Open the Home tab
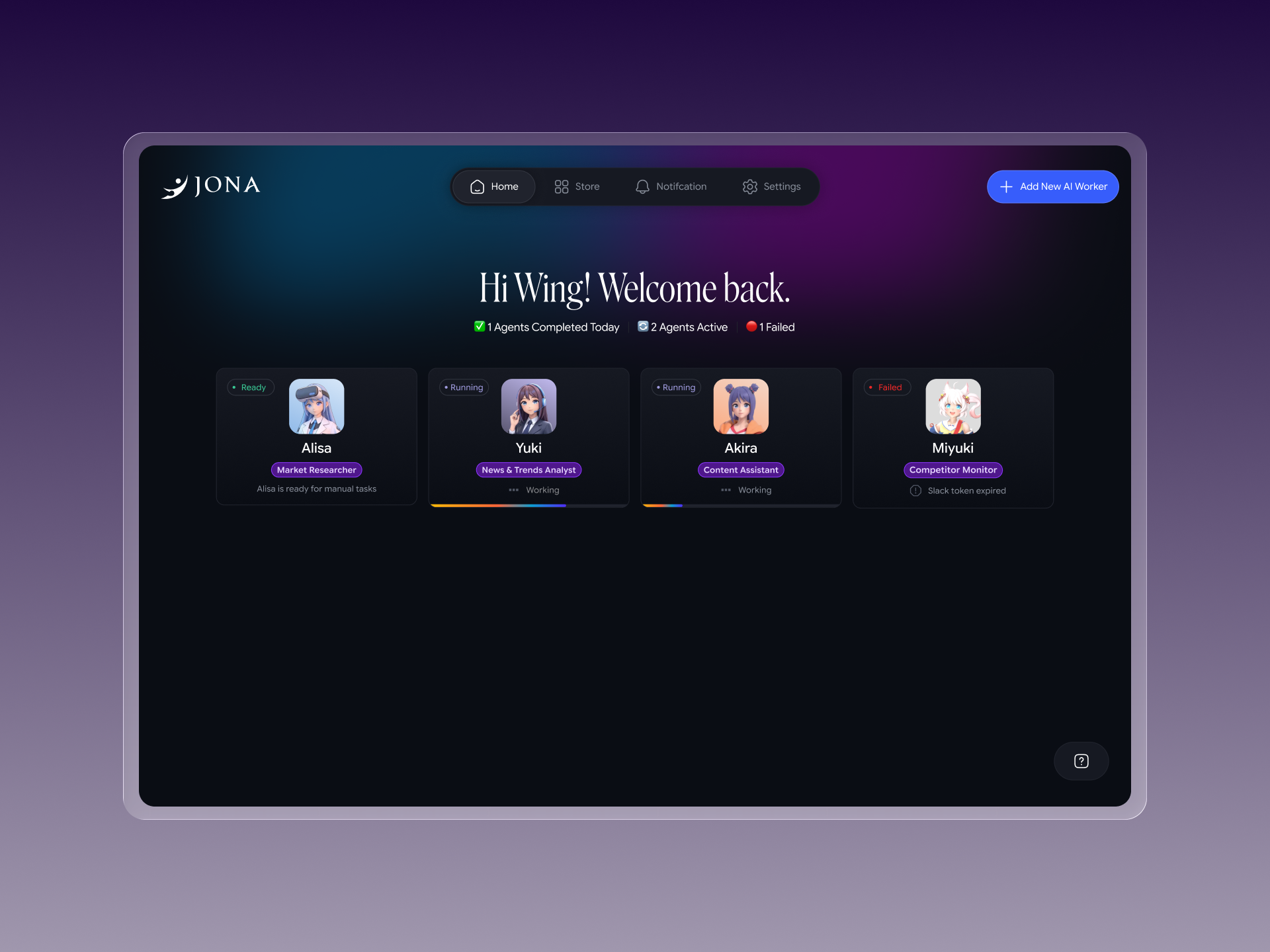1270x952 pixels. point(494,186)
